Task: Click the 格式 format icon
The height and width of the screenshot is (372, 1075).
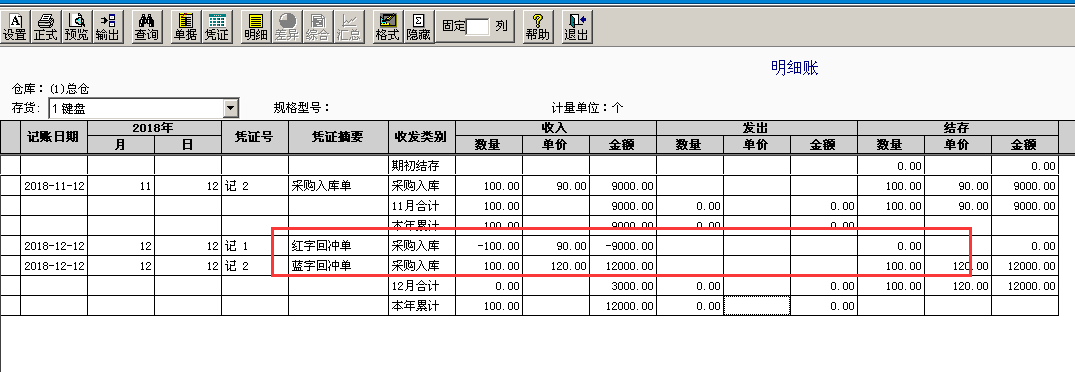Action: click(x=387, y=27)
